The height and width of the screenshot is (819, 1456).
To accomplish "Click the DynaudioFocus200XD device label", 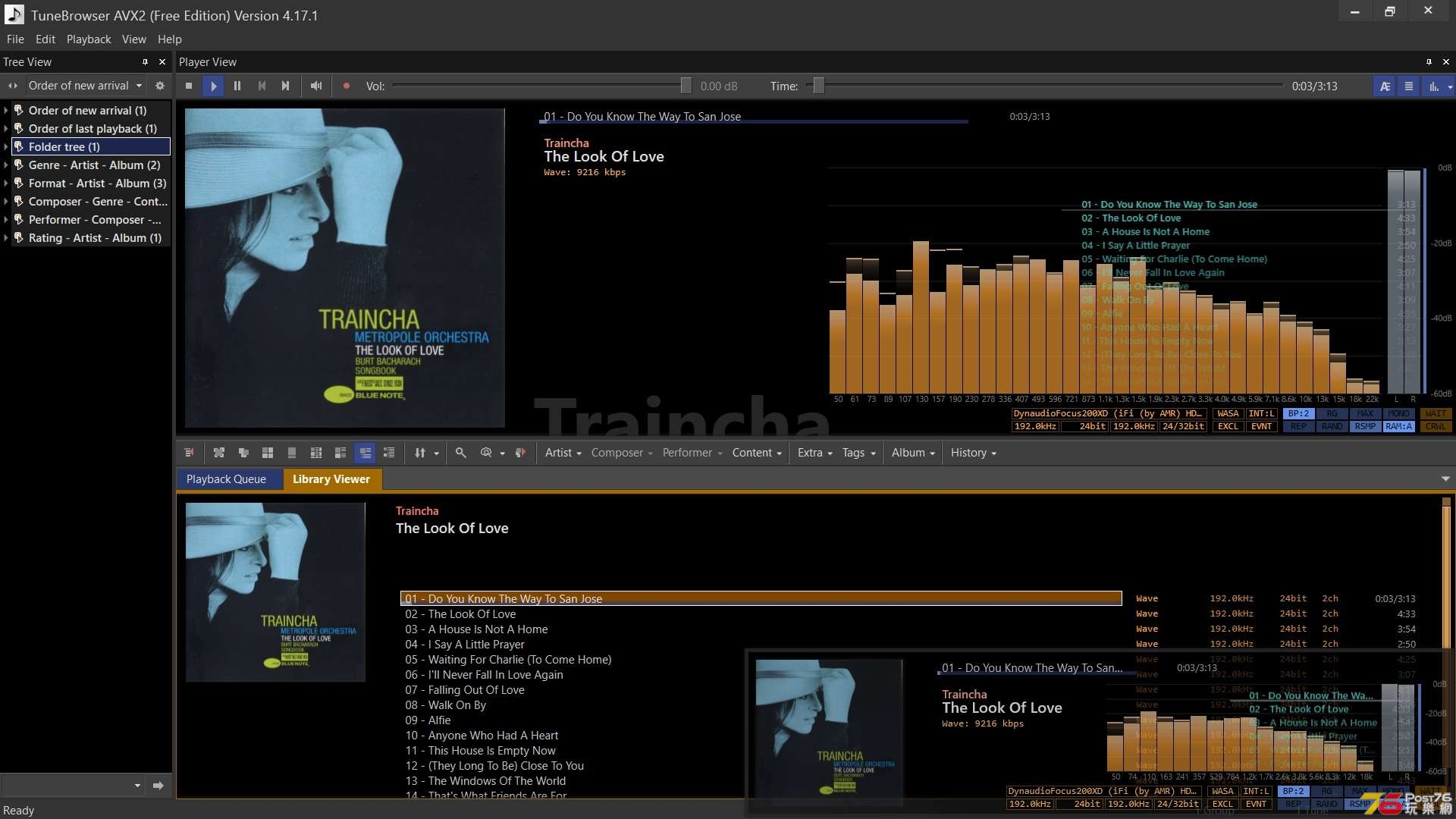I will [x=1109, y=413].
